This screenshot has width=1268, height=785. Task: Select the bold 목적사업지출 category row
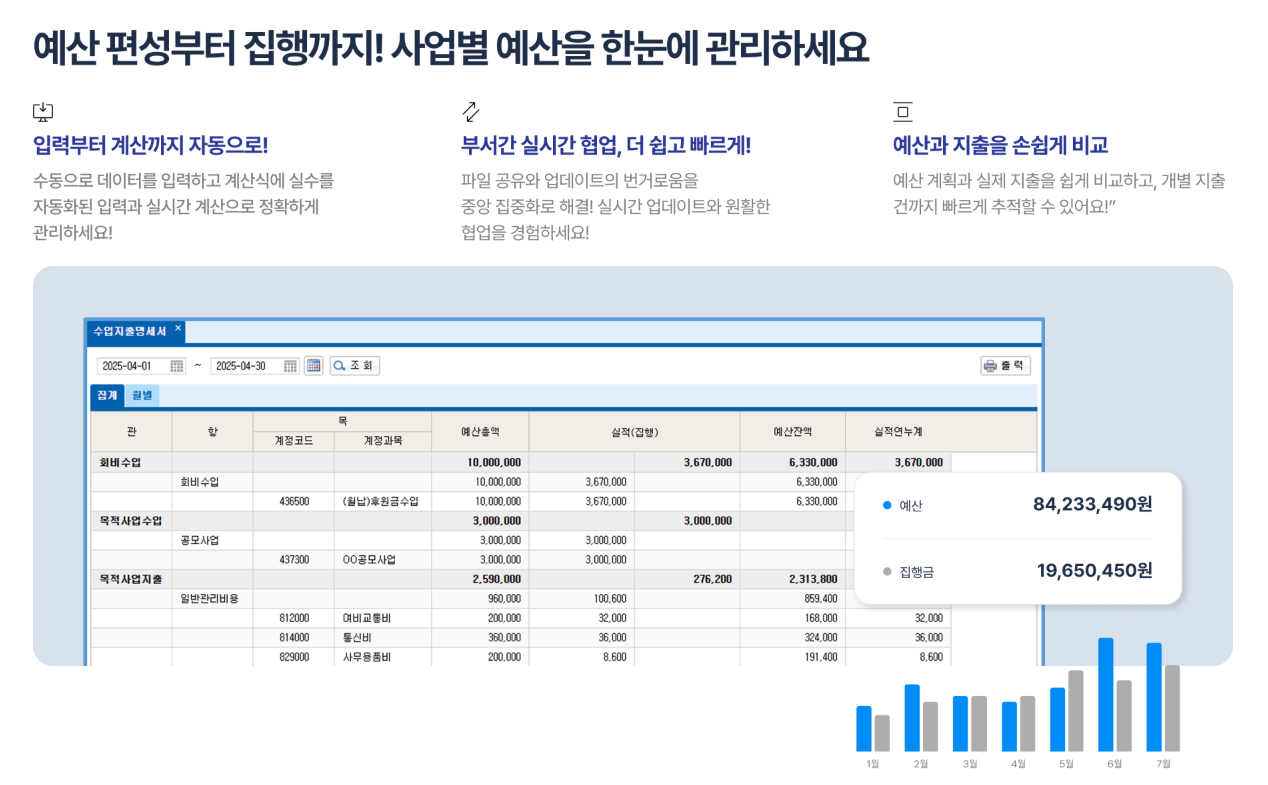point(521,579)
